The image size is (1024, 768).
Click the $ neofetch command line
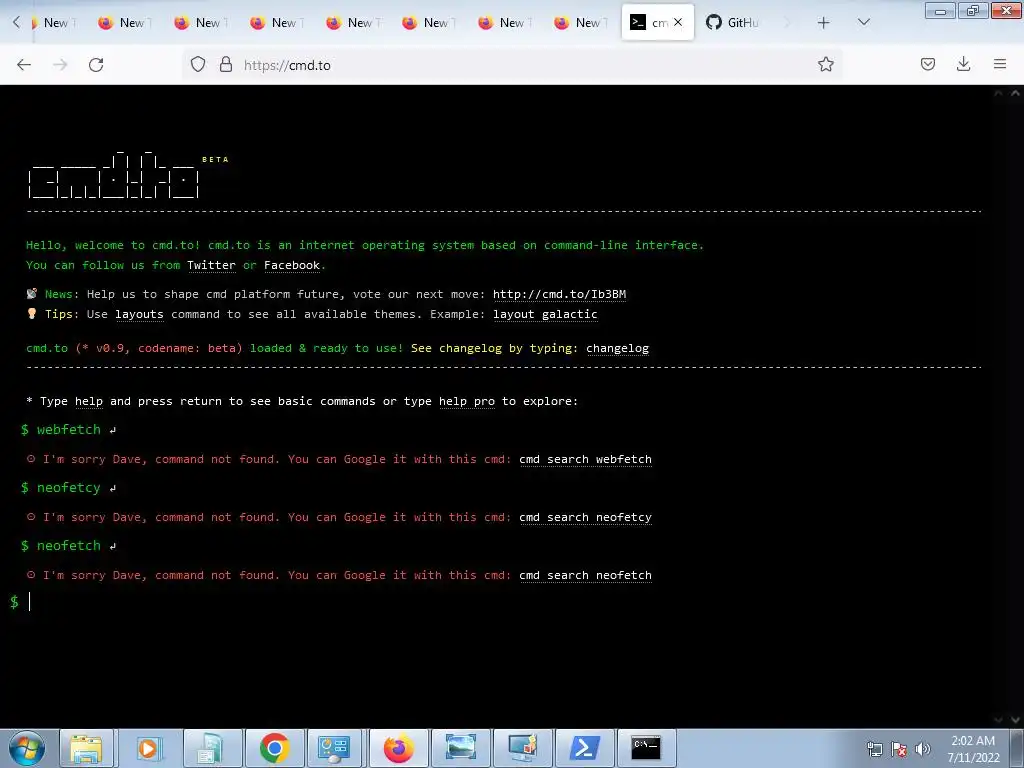[x=69, y=546]
